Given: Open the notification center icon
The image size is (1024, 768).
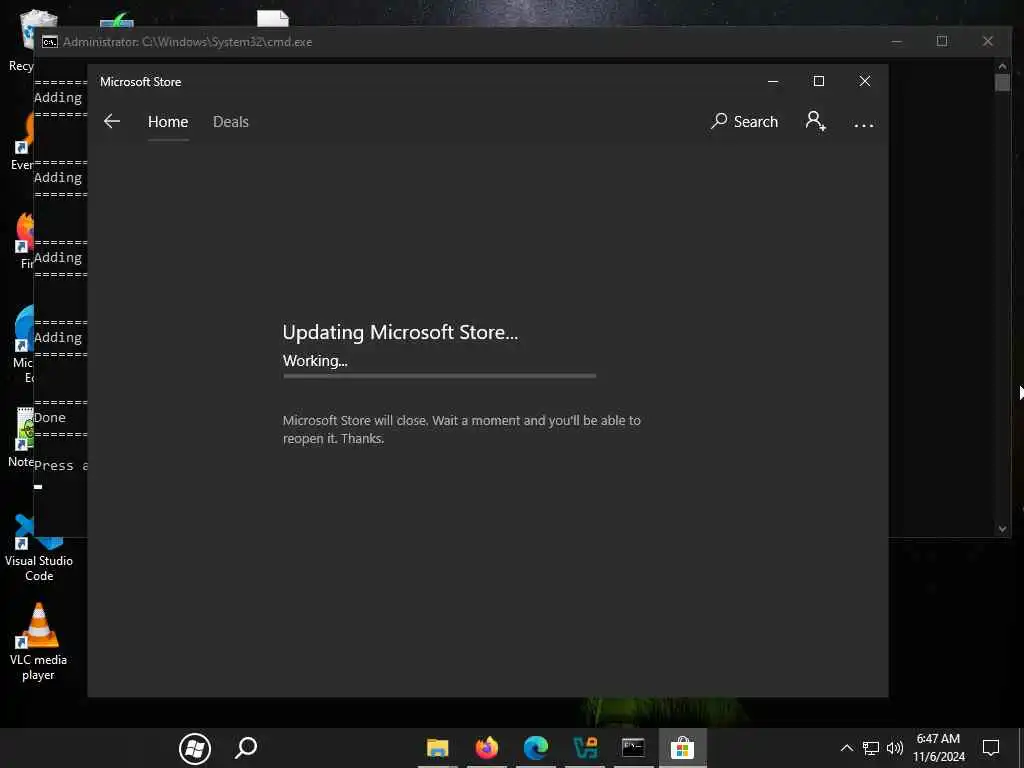Looking at the screenshot, I should [991, 748].
